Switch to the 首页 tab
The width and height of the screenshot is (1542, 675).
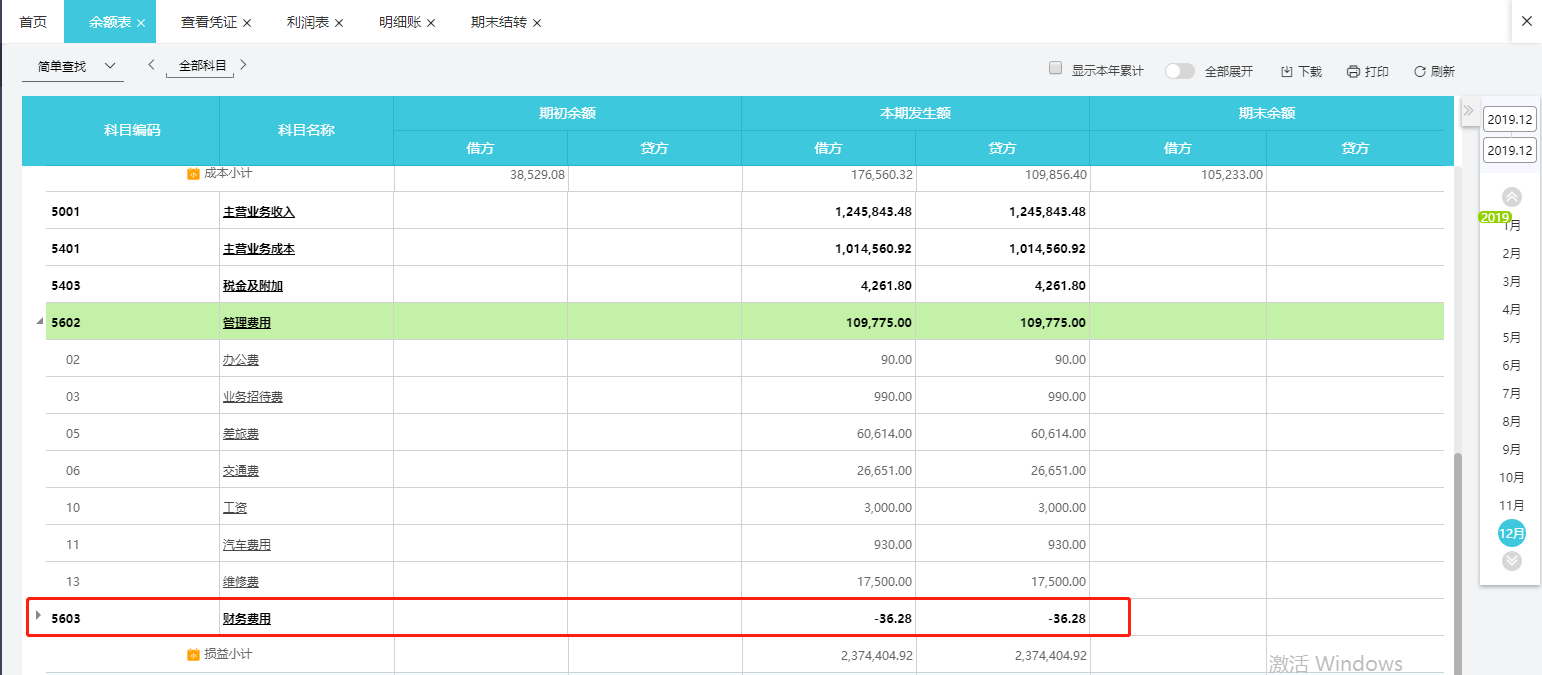pyautogui.click(x=33, y=22)
